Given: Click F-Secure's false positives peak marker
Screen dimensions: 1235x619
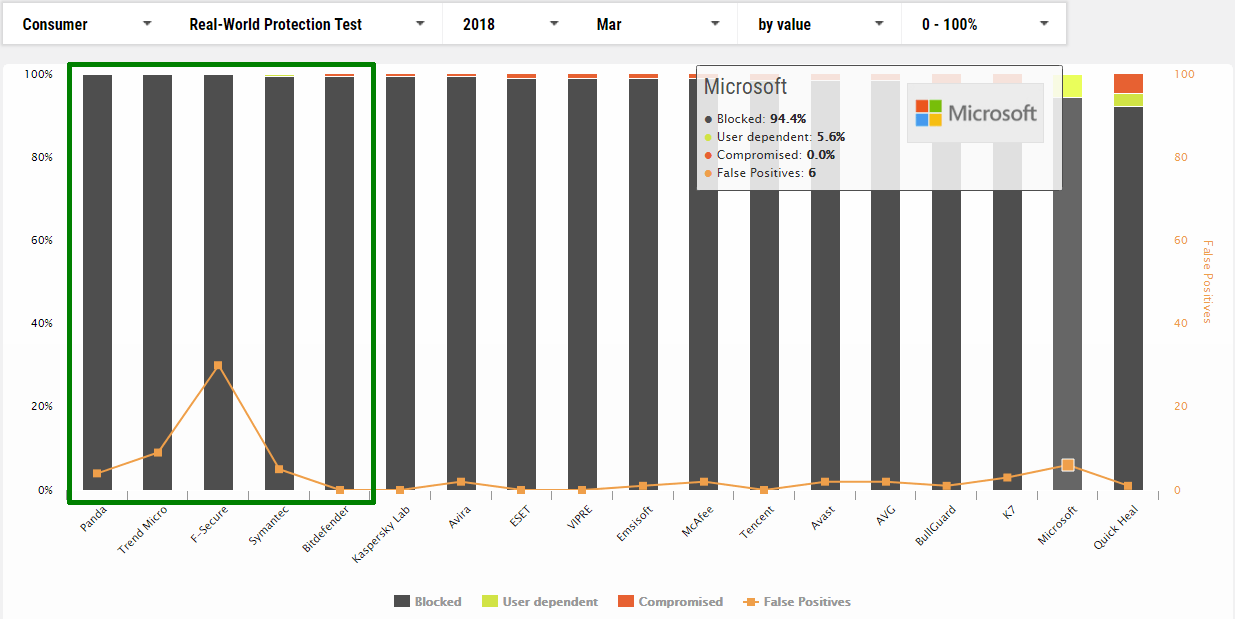Looking at the screenshot, I should pos(218,366).
